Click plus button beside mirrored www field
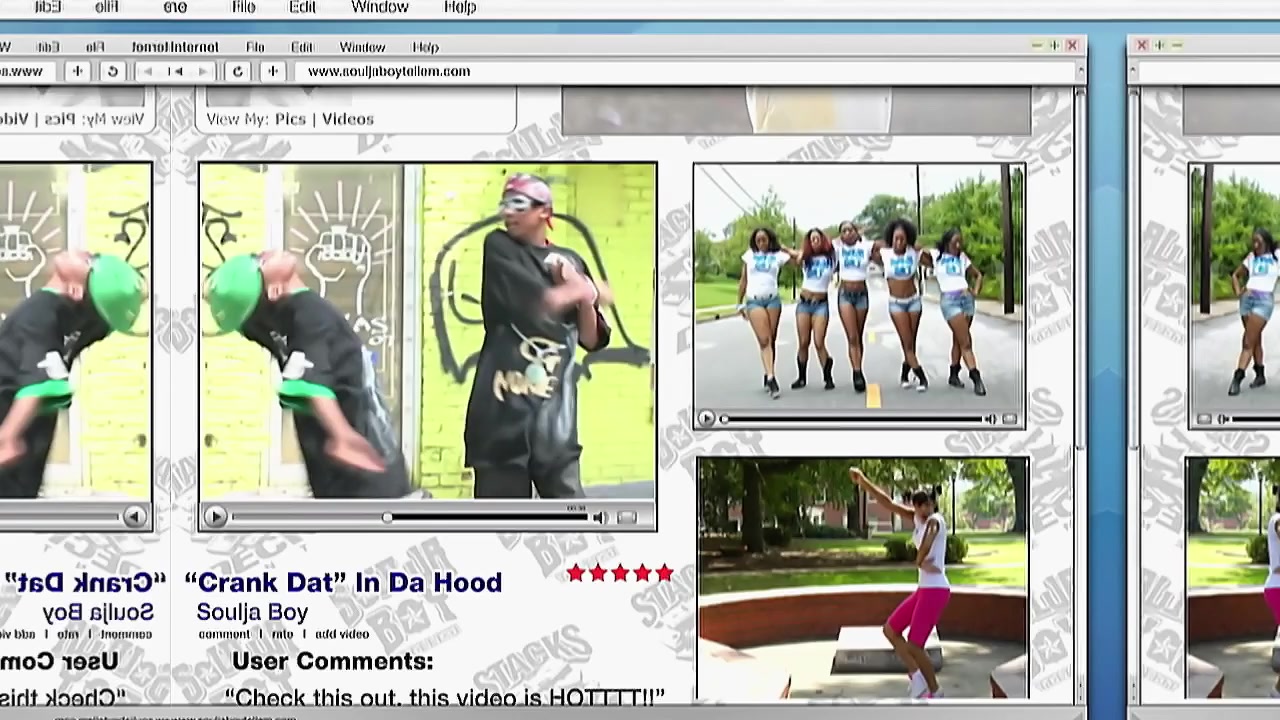 tap(77, 72)
